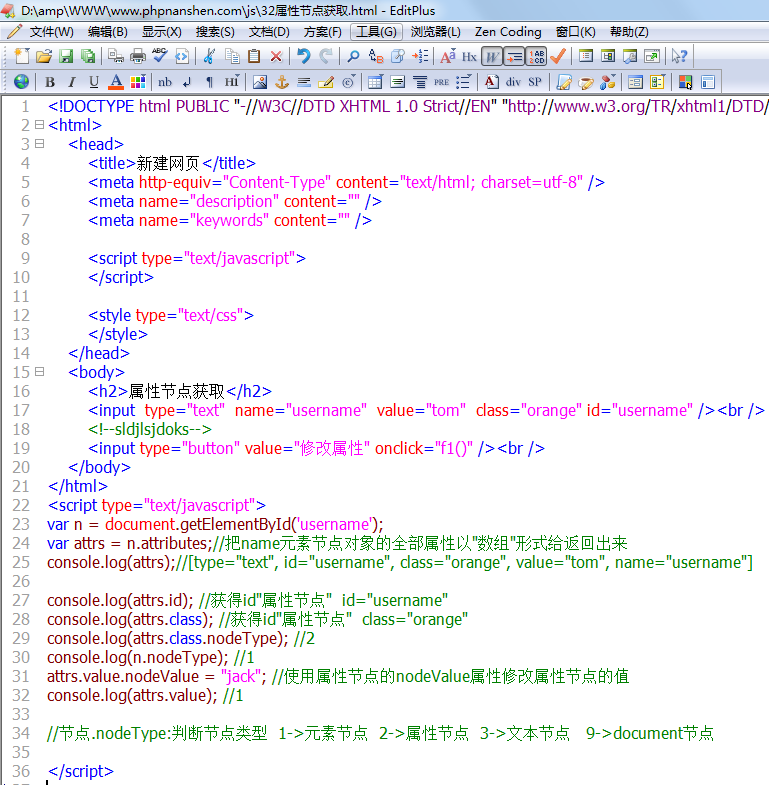Screen dimensions: 769x785
Task: Insert PRE preformatted tag
Action: click(x=441, y=82)
